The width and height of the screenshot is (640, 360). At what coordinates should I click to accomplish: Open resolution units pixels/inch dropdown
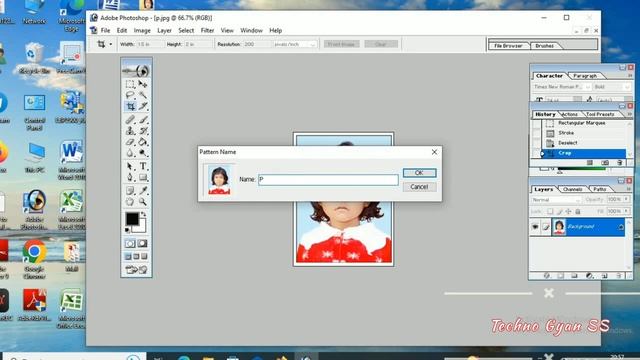point(313,44)
